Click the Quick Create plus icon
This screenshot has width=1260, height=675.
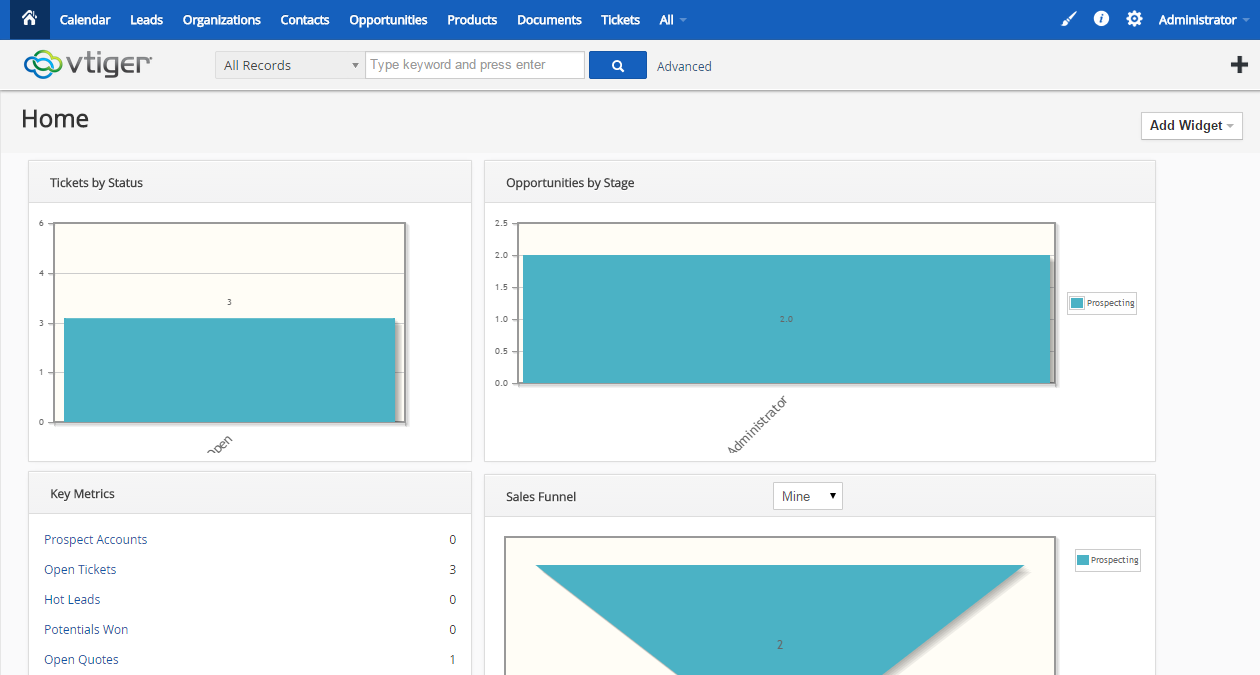[x=1239, y=65]
